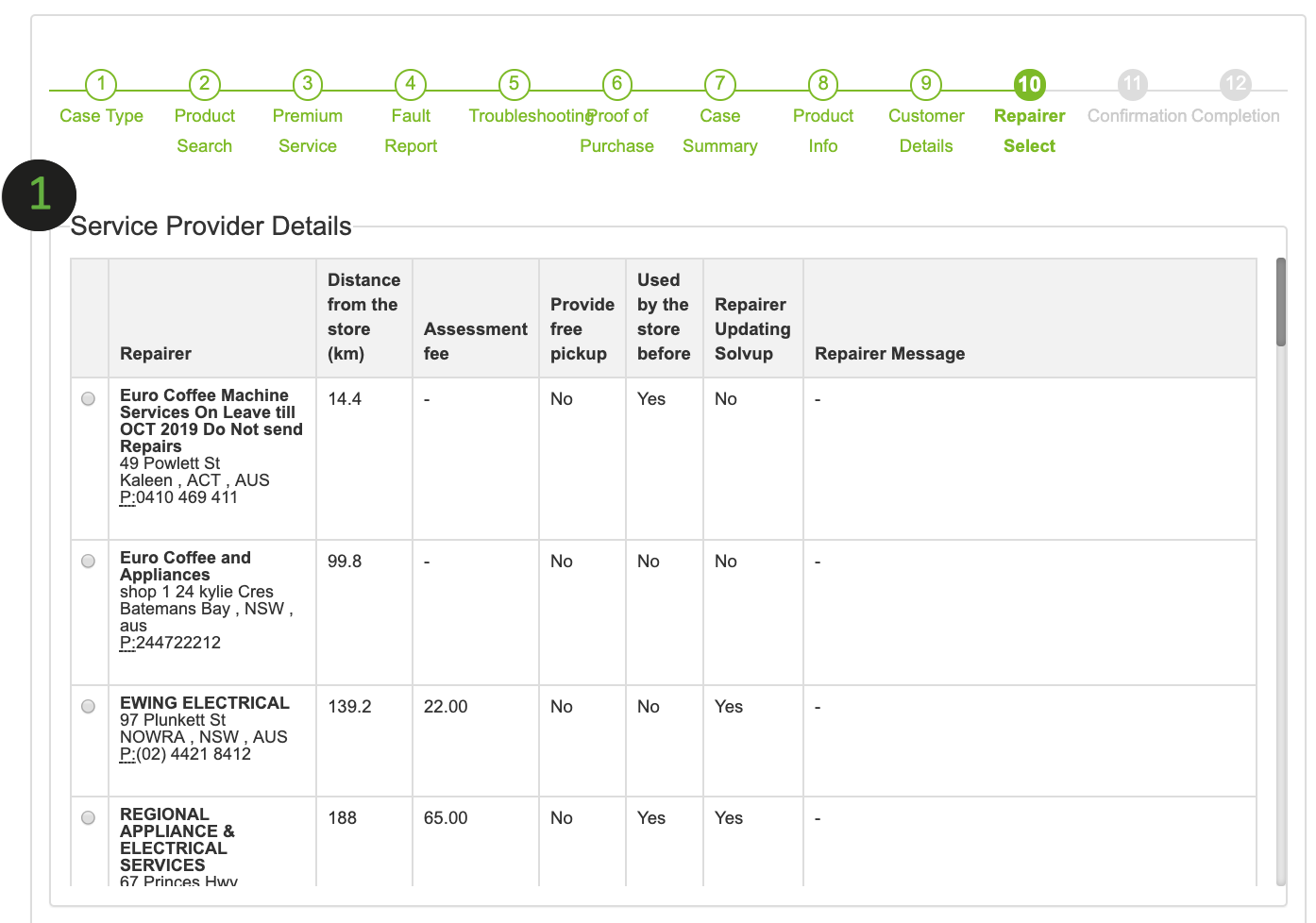Image resolution: width=1316 pixels, height=923 pixels.
Task: Click phone number 0410 469 411
Action: (x=187, y=497)
